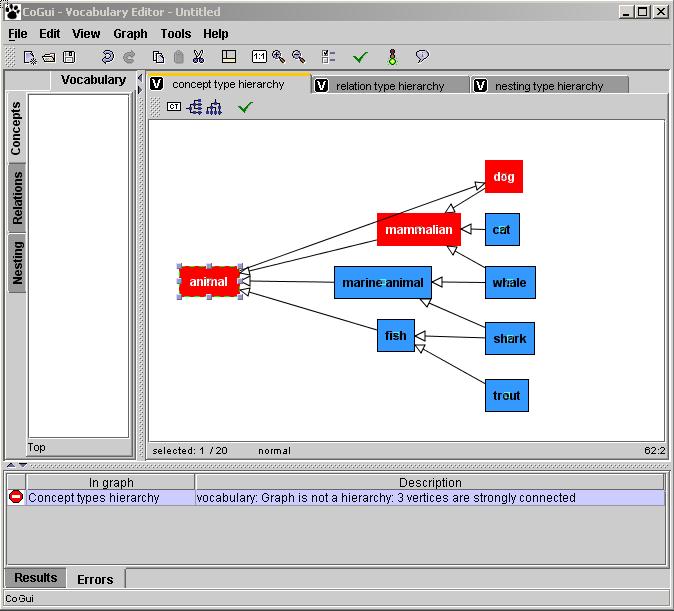Click the down arrow above results panel
The height and width of the screenshot is (611, 674).
click(23, 465)
